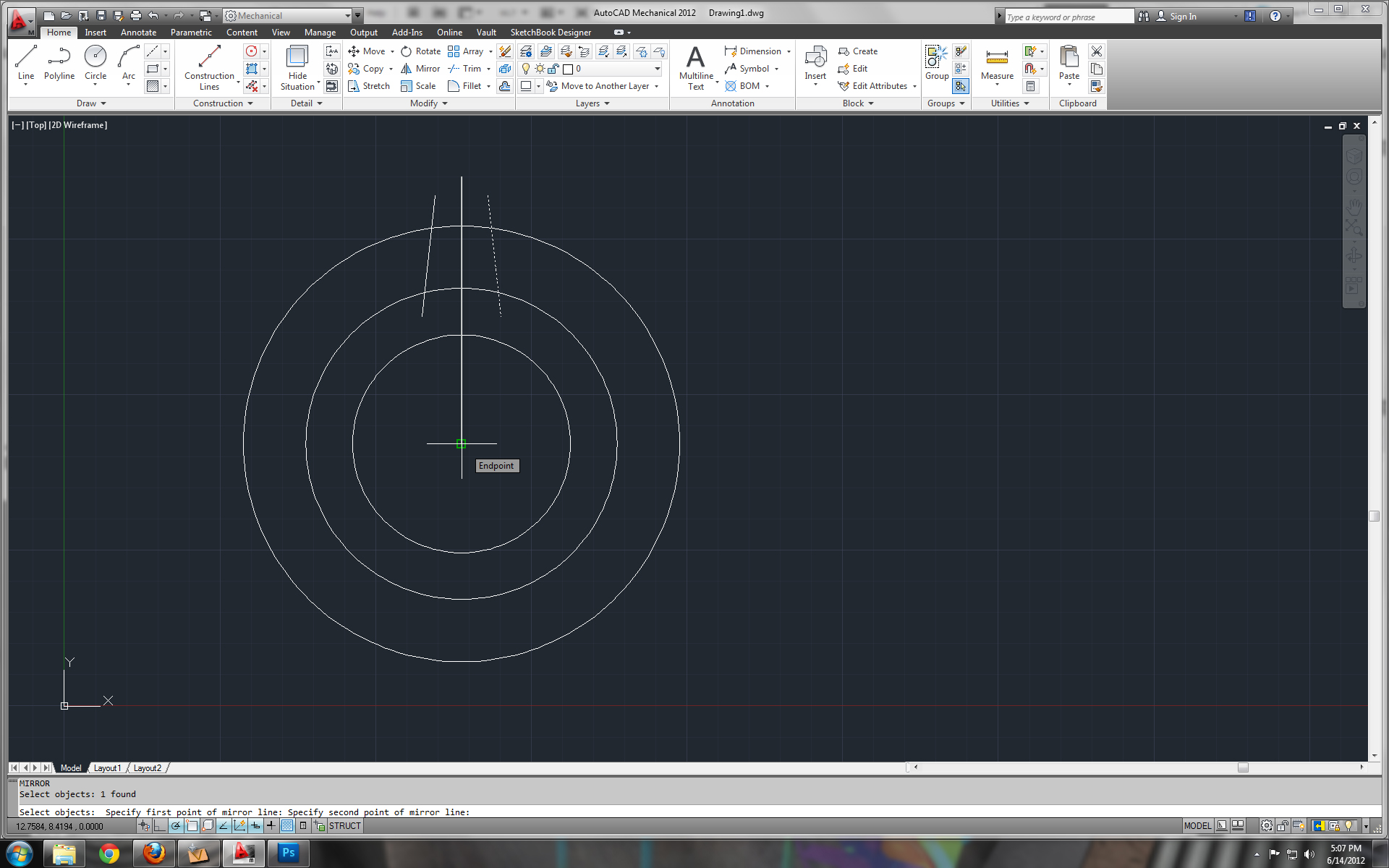Expand the Layers panel
This screenshot has height=868, width=1389.
click(x=592, y=103)
